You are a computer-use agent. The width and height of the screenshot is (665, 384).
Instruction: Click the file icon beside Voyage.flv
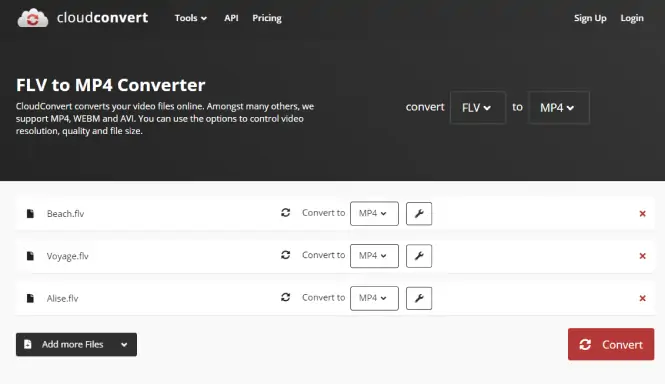(30, 256)
